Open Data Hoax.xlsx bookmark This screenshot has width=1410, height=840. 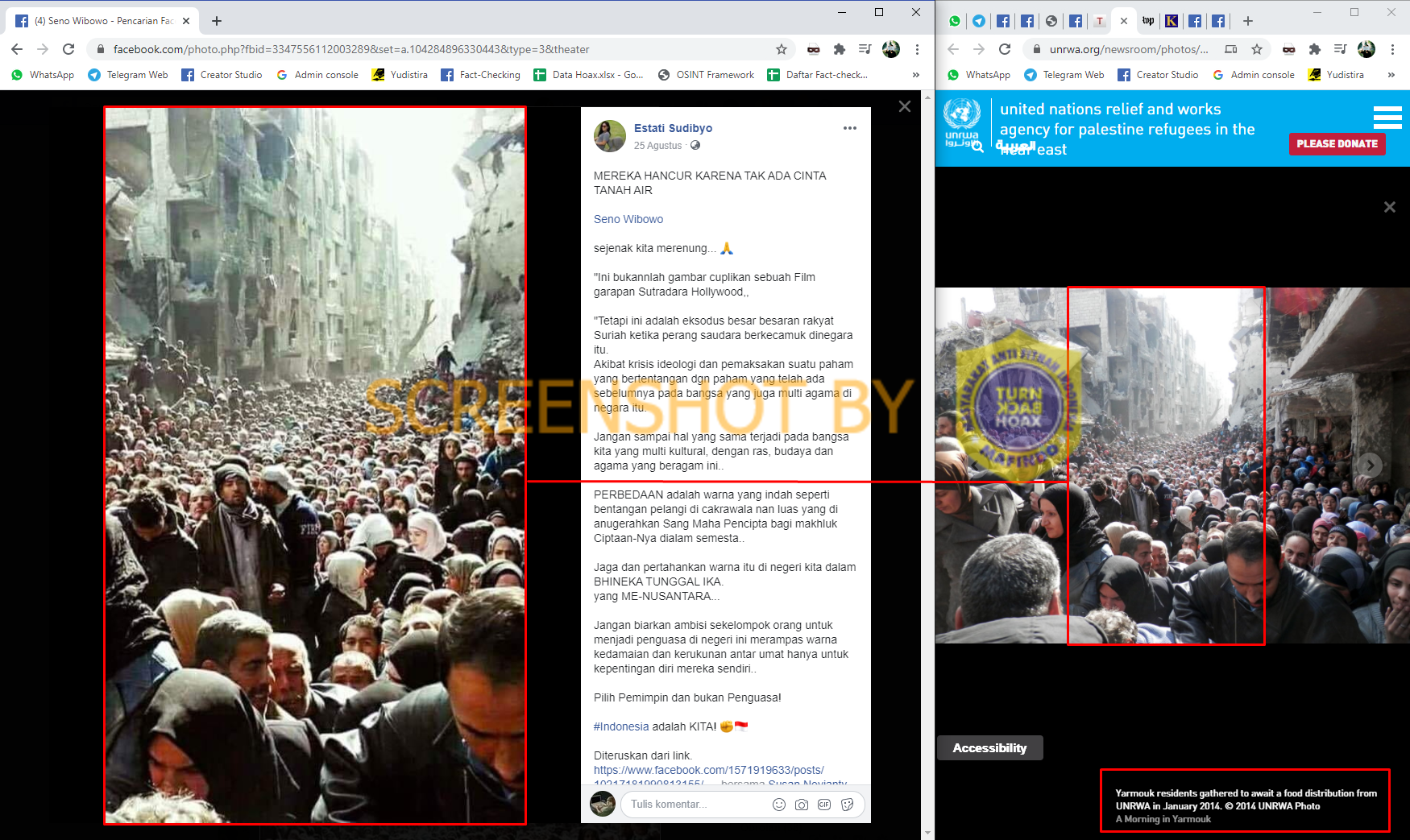588,75
